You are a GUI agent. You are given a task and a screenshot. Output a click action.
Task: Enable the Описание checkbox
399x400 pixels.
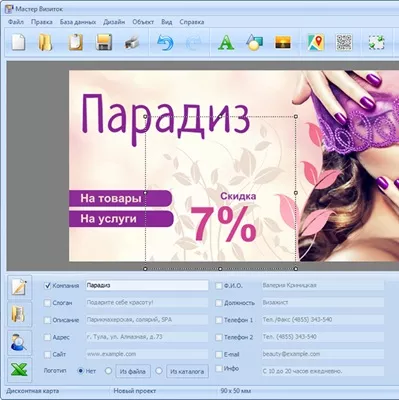pos(48,320)
